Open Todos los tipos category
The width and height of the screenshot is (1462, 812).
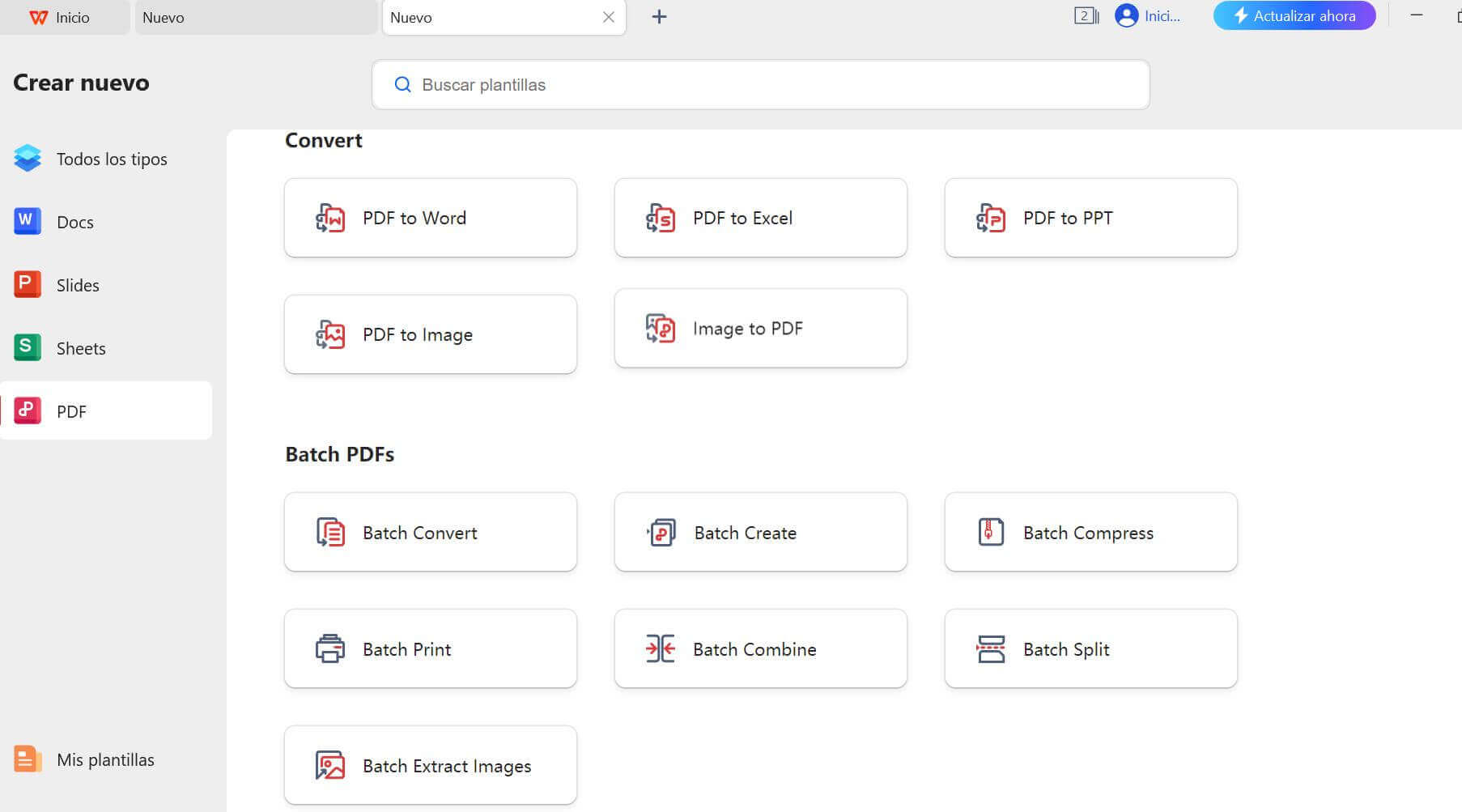112,159
